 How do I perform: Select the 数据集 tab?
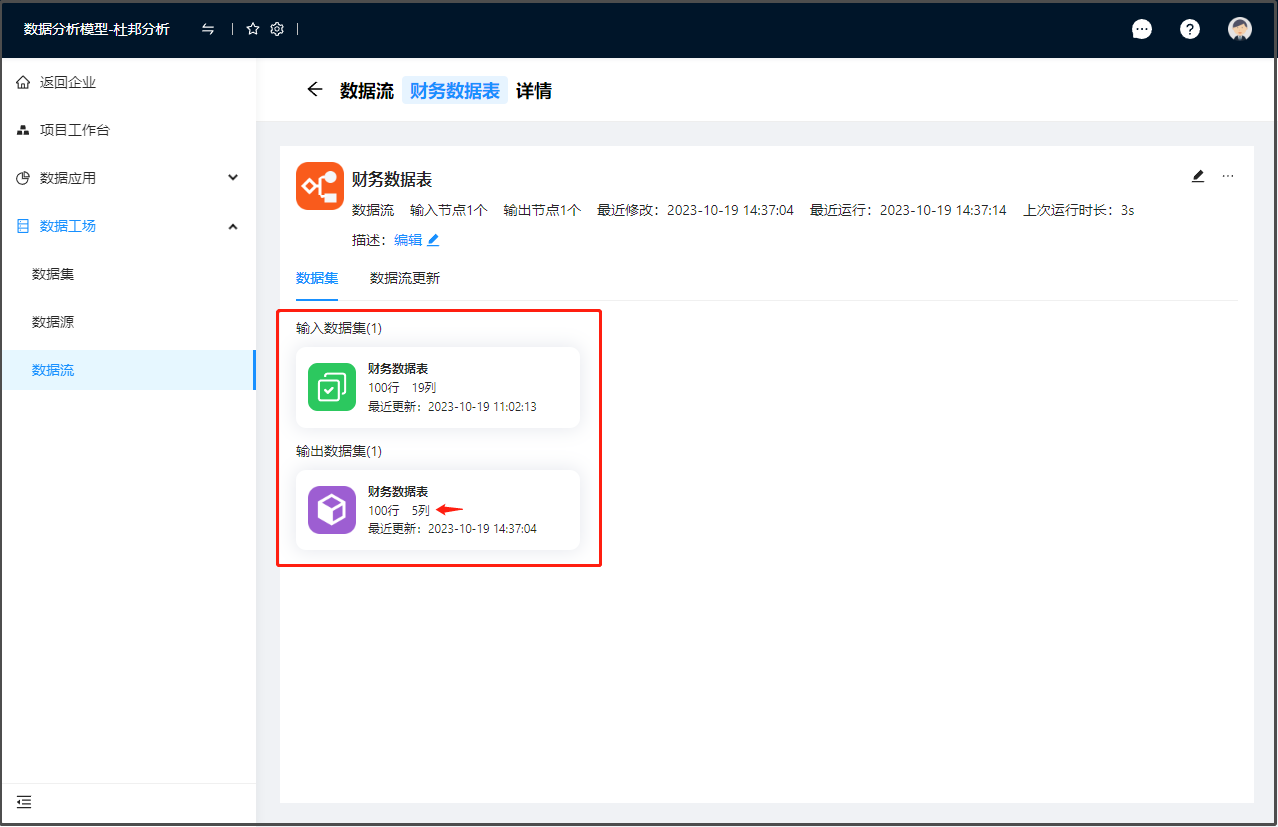(316, 278)
